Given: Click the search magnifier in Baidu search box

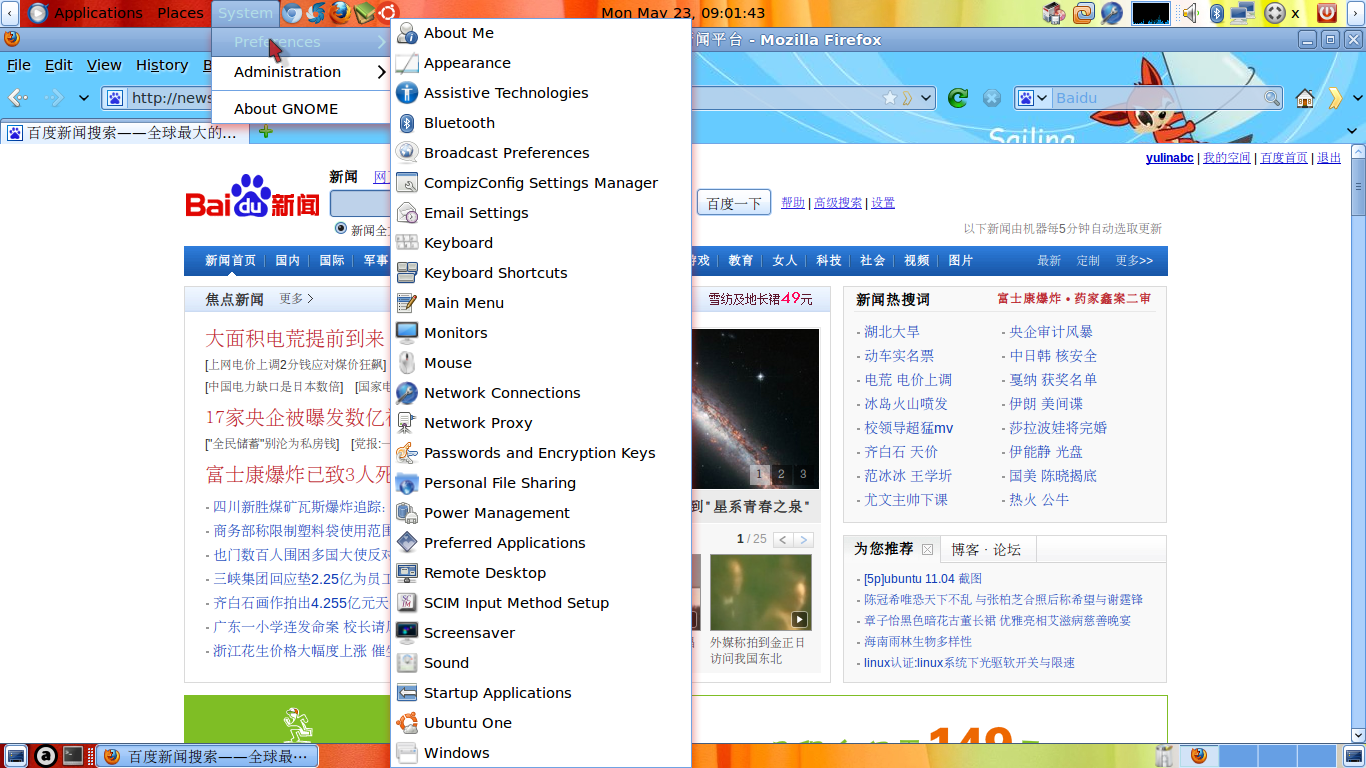Looking at the screenshot, I should (x=1272, y=98).
